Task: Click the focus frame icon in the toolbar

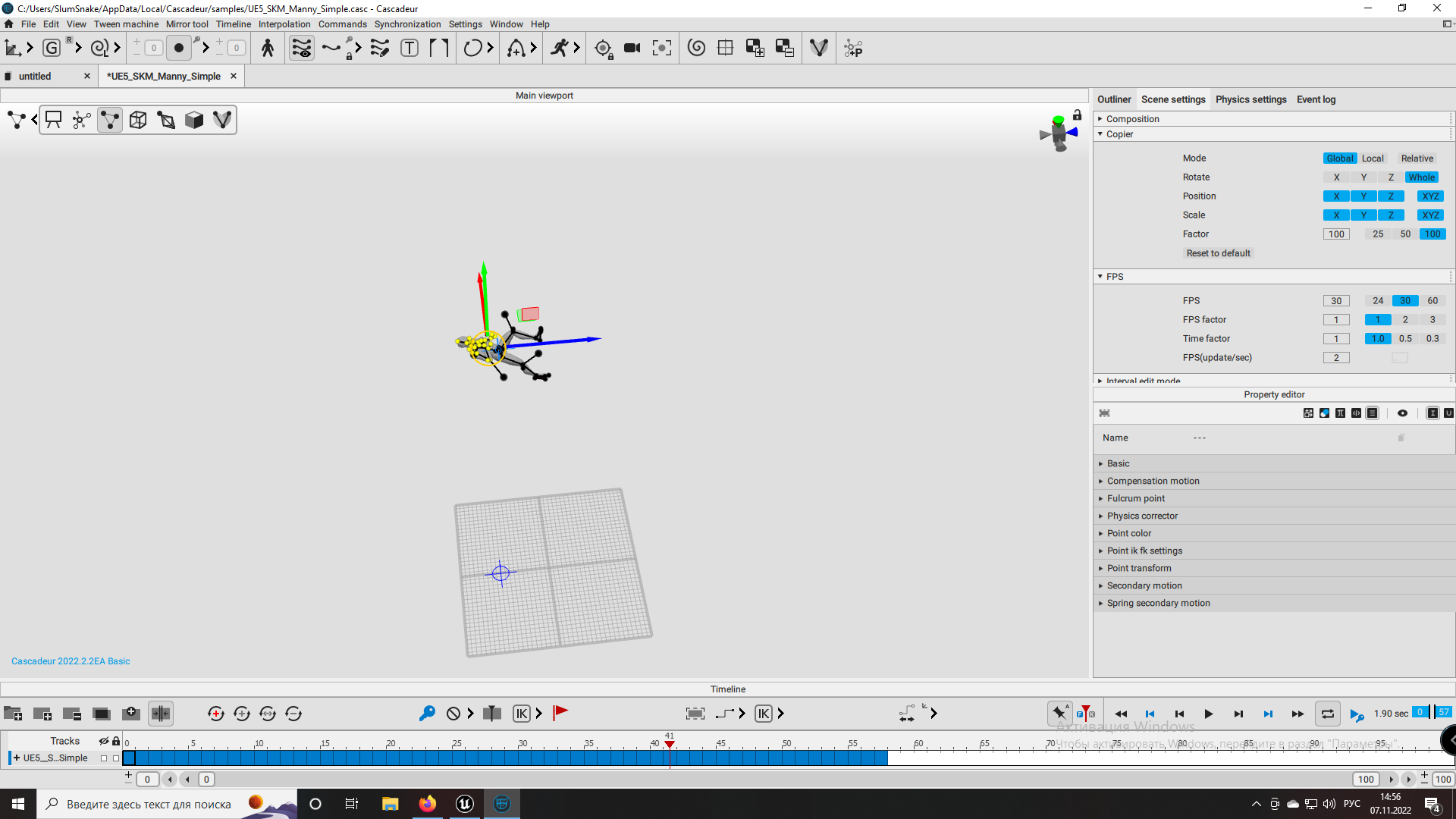Action: point(662,49)
